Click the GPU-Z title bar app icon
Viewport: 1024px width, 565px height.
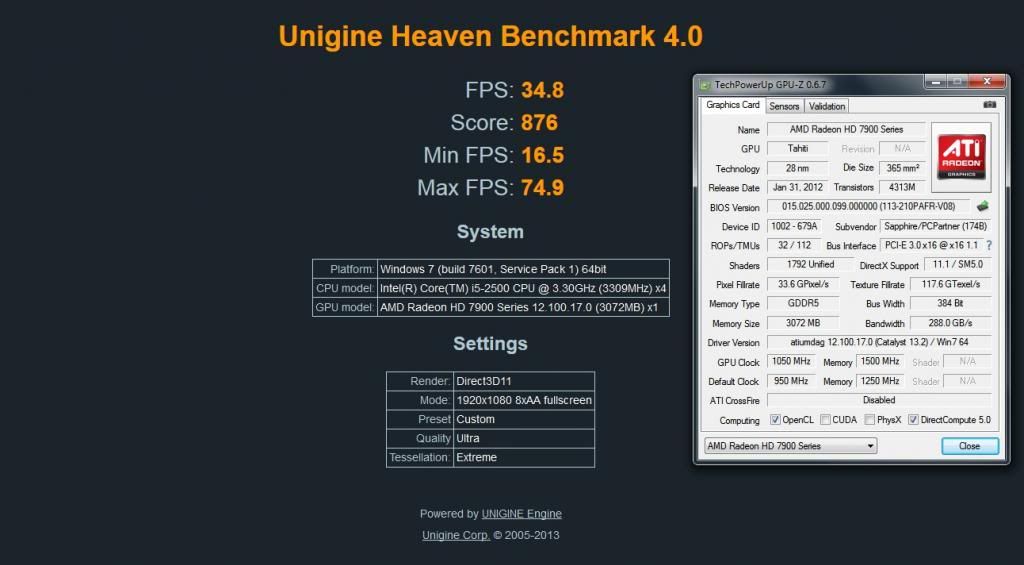tap(705, 85)
